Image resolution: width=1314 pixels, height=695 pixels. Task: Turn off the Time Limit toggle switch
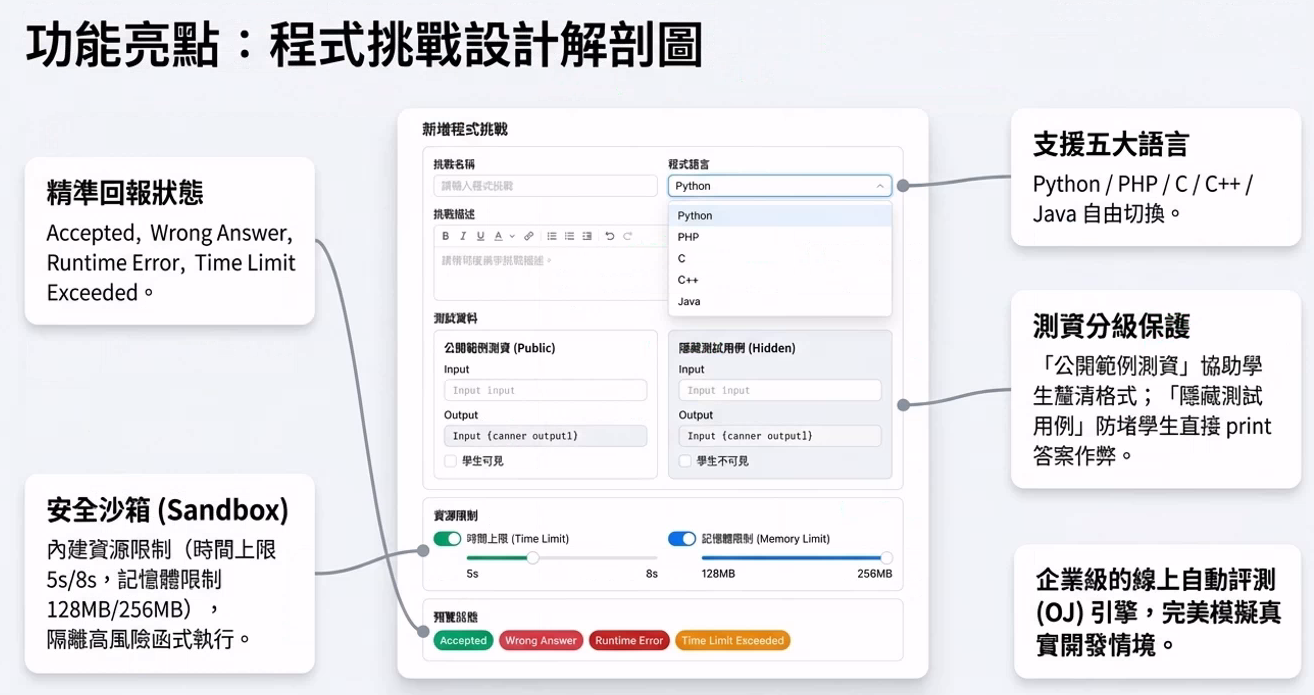click(x=447, y=539)
